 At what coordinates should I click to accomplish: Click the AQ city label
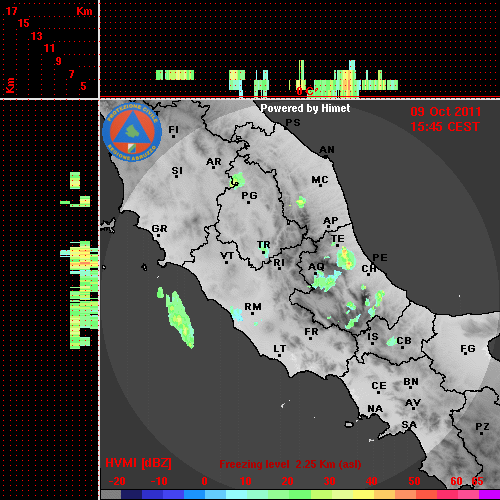316,267
